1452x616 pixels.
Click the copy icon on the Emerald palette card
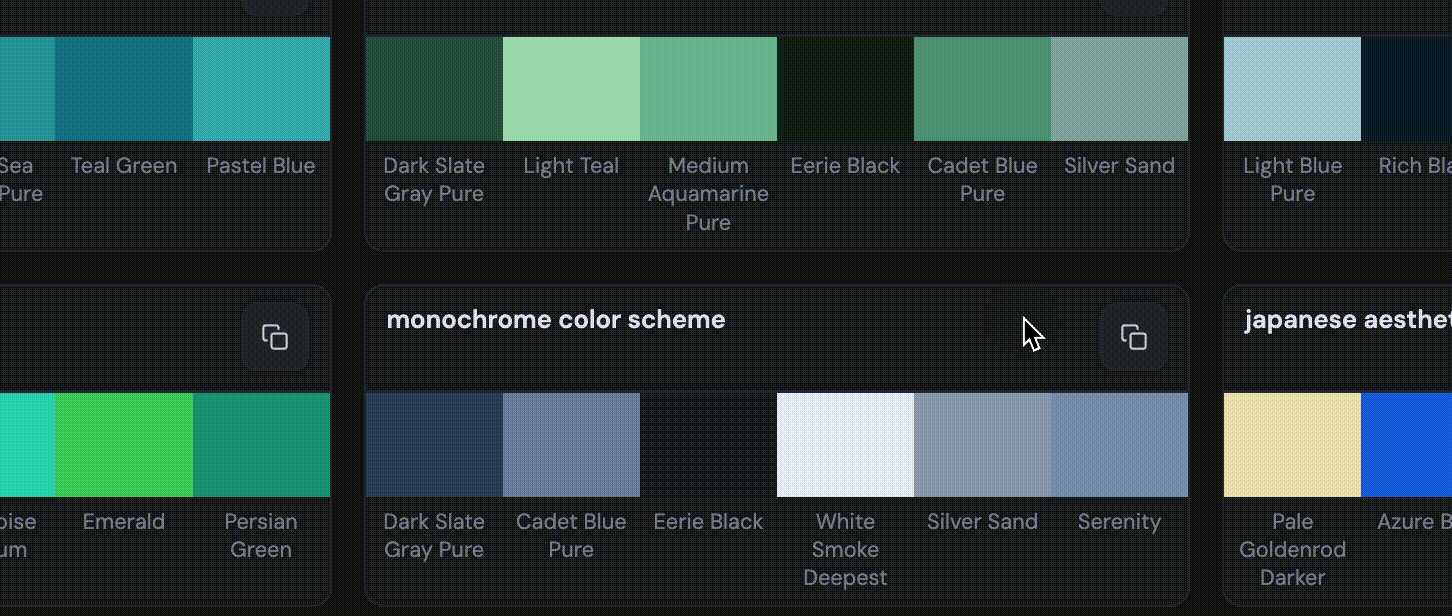[x=275, y=337]
